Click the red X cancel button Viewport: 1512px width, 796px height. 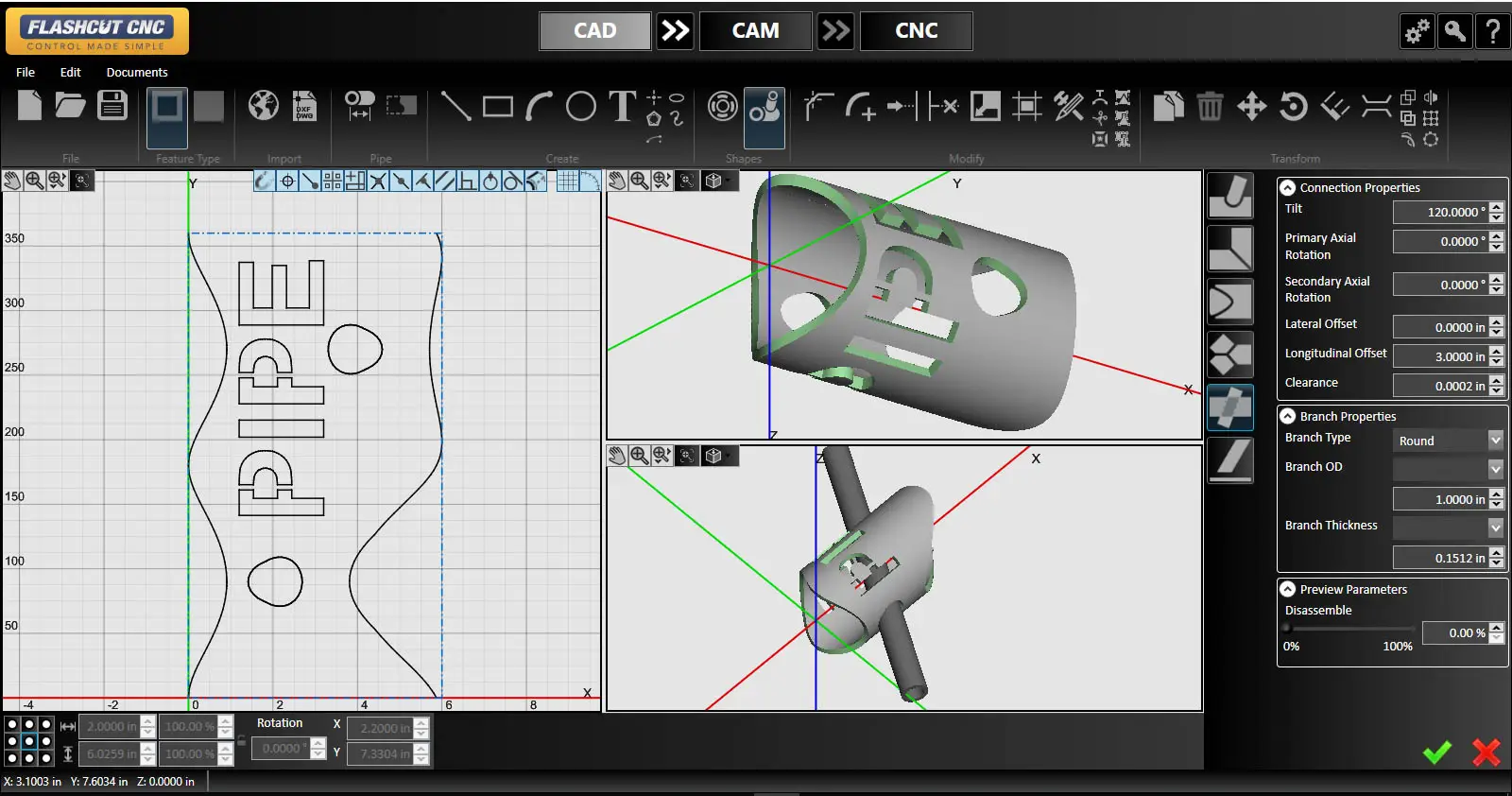pos(1486,753)
